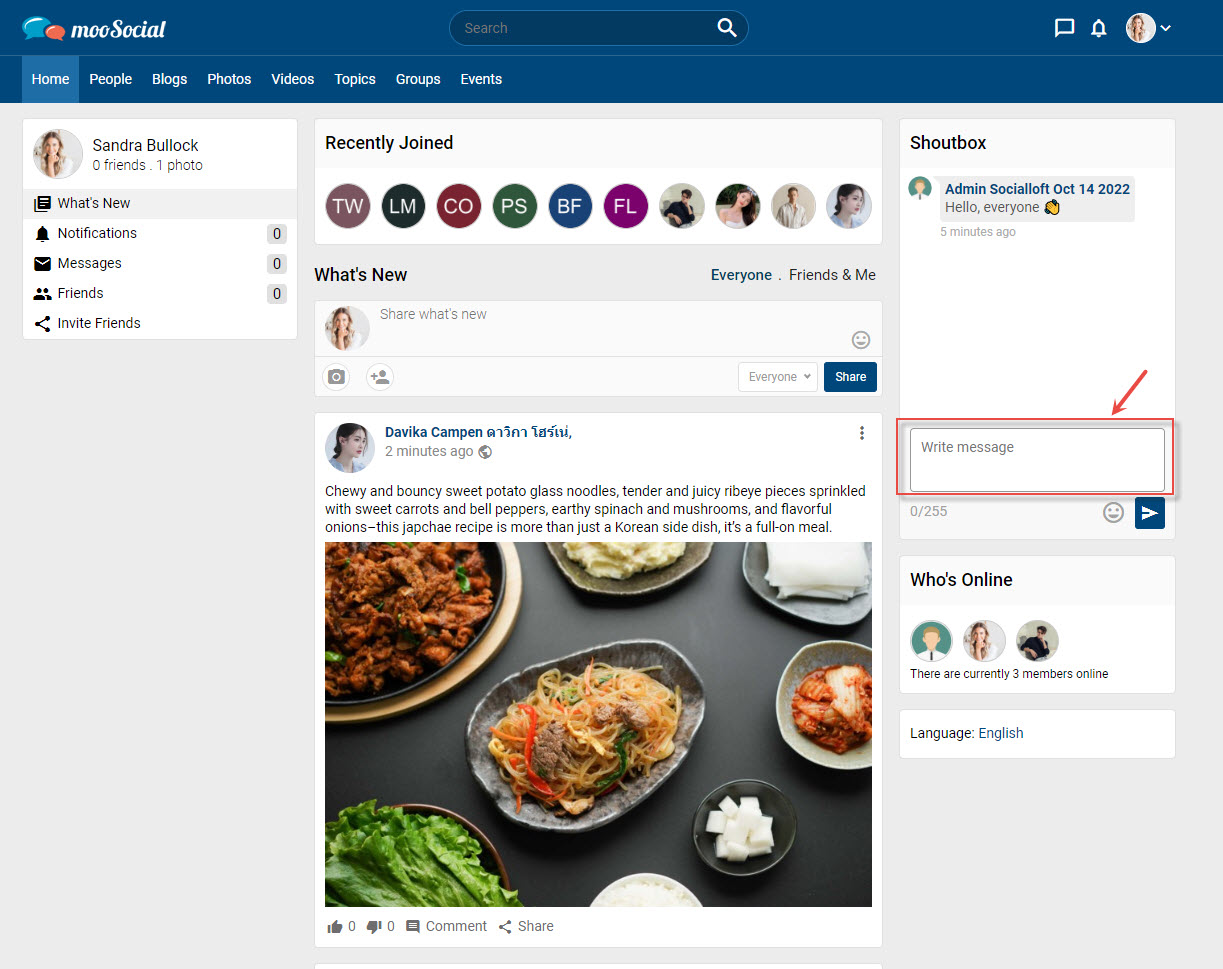Click the search magnifier icon
1223x969 pixels.
(x=727, y=28)
